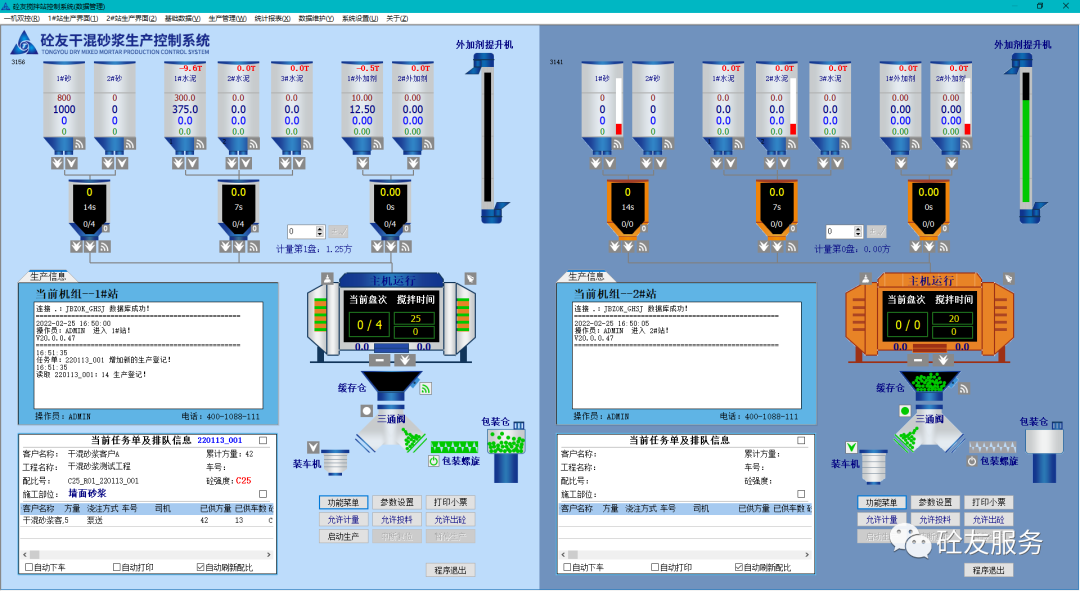
Task: Expand the 基础数据 menu
Action: tap(182, 18)
